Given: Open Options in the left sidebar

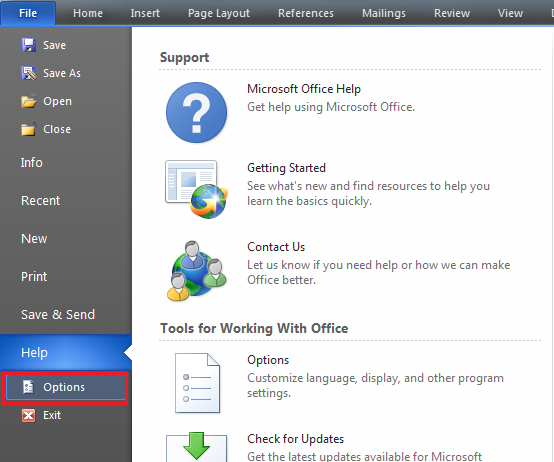Looking at the screenshot, I should point(65,387).
